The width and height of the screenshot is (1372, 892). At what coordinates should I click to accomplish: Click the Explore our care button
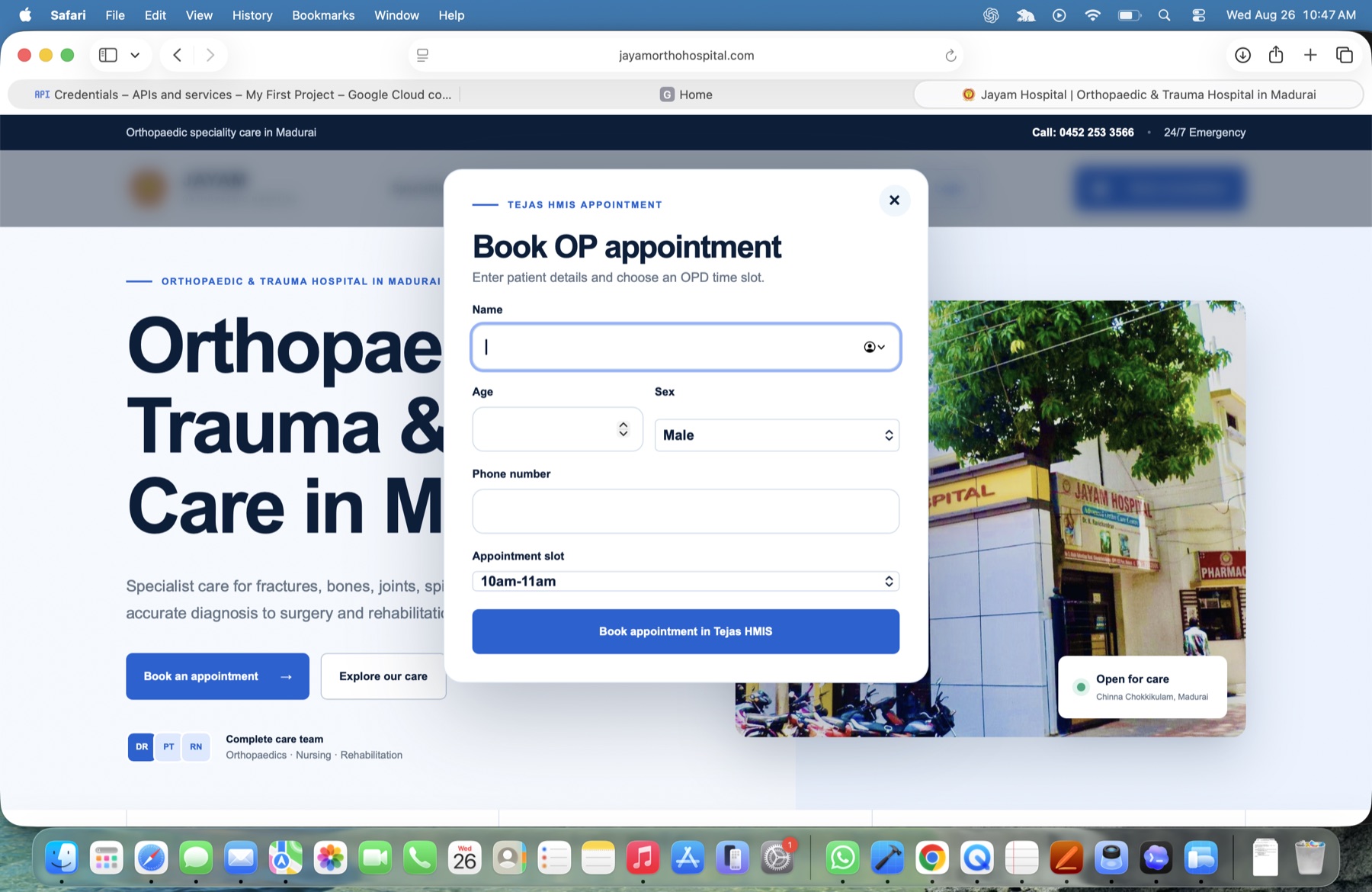[383, 676]
